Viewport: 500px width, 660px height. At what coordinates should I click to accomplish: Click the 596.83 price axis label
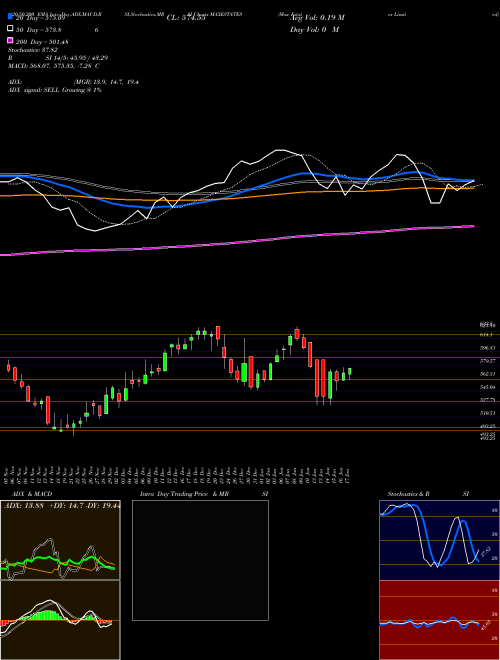click(487, 348)
